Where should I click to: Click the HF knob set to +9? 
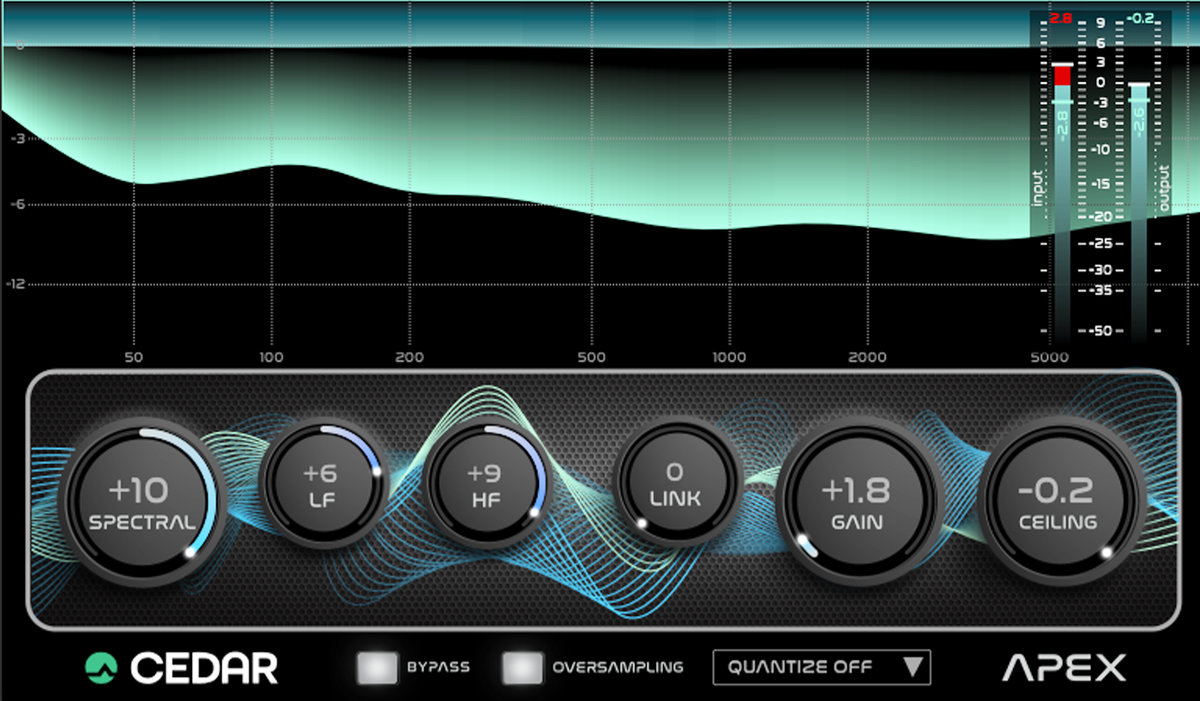click(485, 484)
